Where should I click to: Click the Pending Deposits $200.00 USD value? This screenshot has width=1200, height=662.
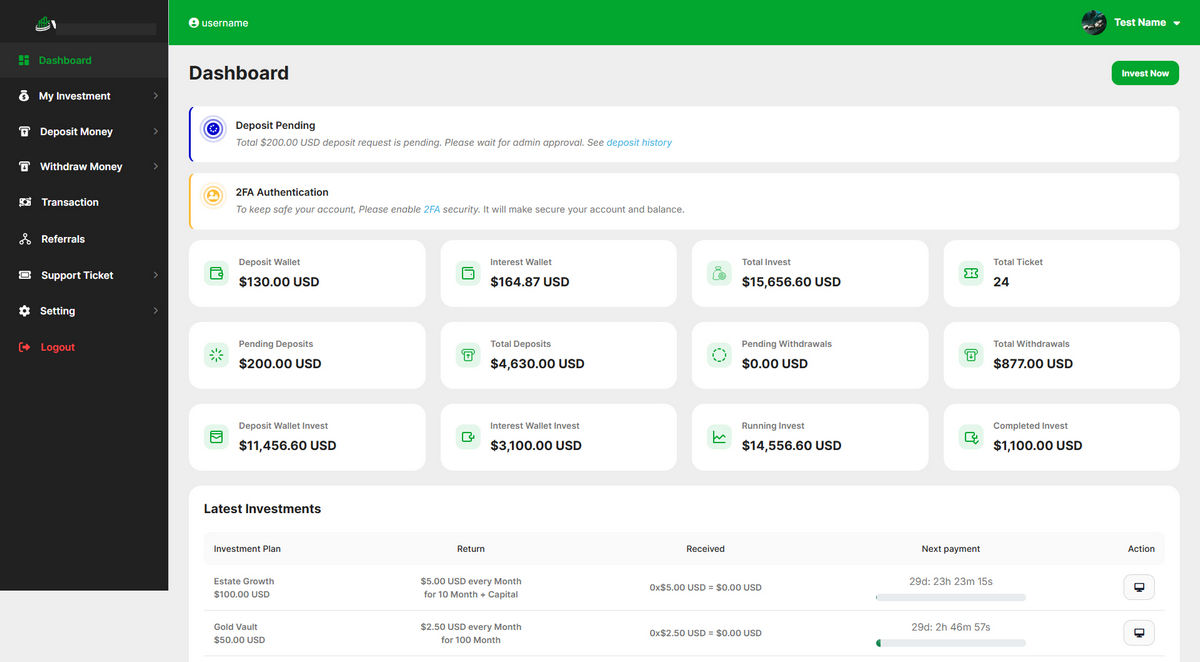point(280,364)
